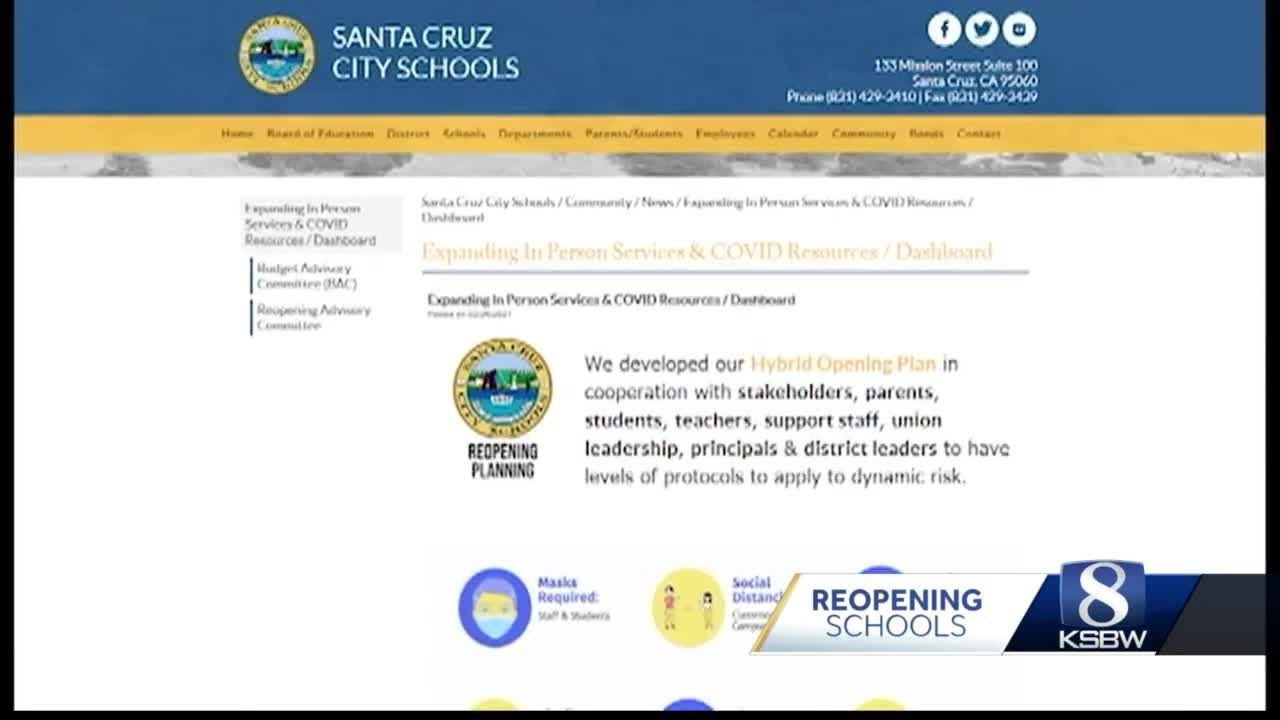Click the phone and fax number line
Screen dimensions: 1280x720
click(x=912, y=97)
